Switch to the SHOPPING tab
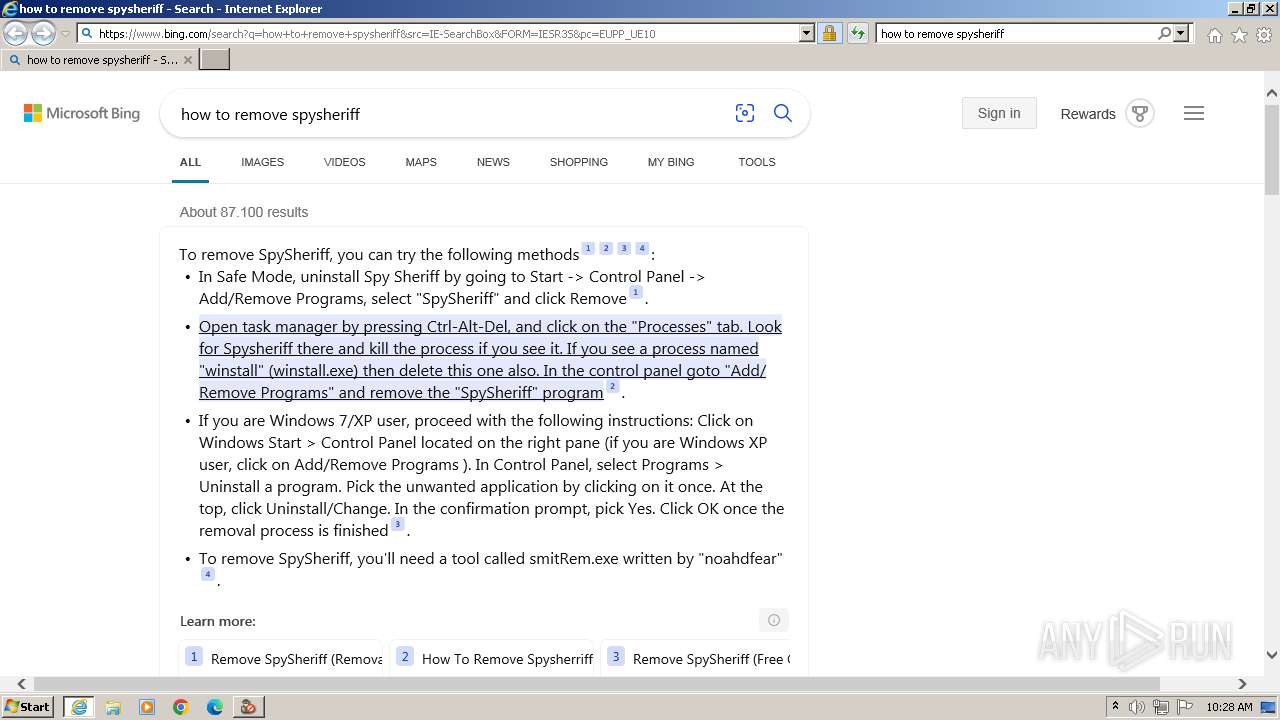This screenshot has height=720, width=1280. click(579, 162)
